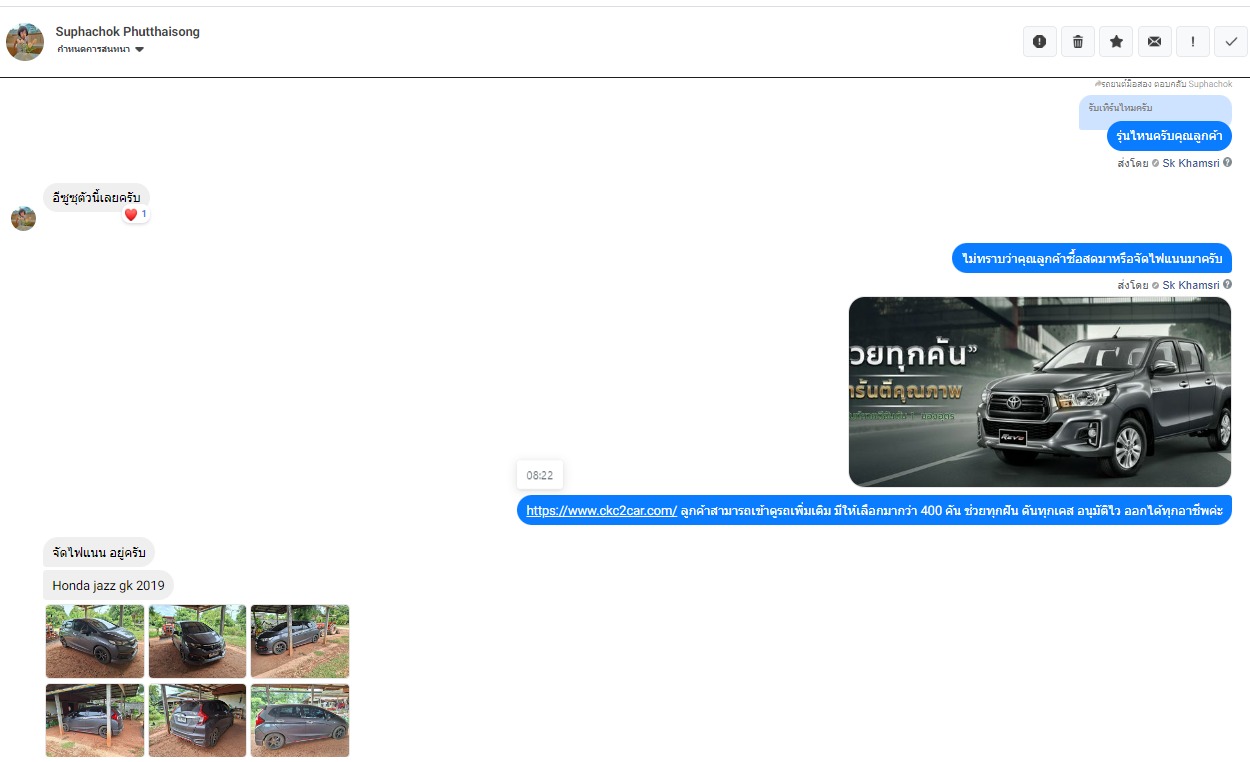Viewport: 1250px width, 762px height.
Task: Expand the conversation assignment dropdown under name
Action: (x=101, y=49)
